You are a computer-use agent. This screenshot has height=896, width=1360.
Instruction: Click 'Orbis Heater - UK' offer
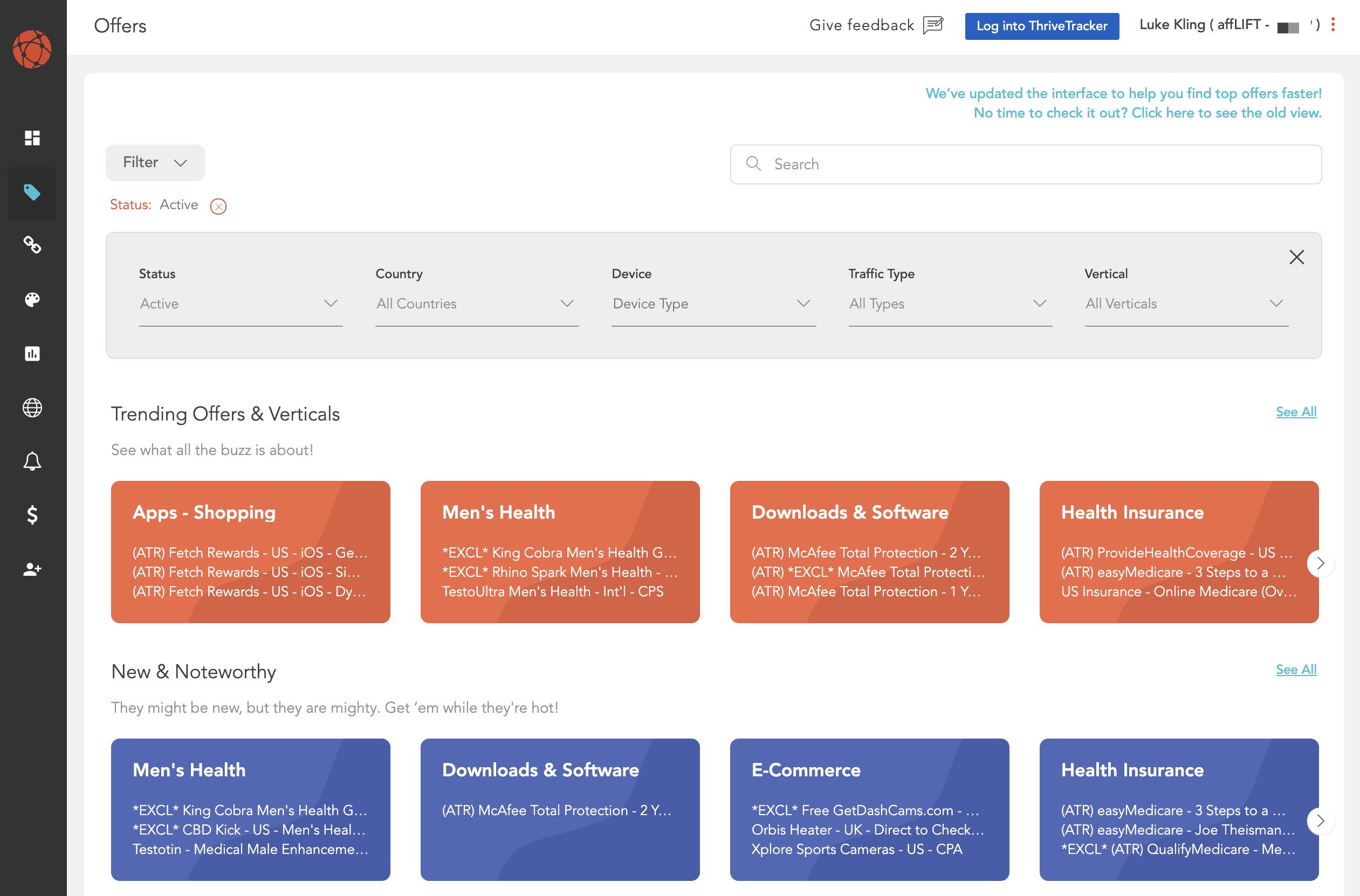(x=868, y=830)
